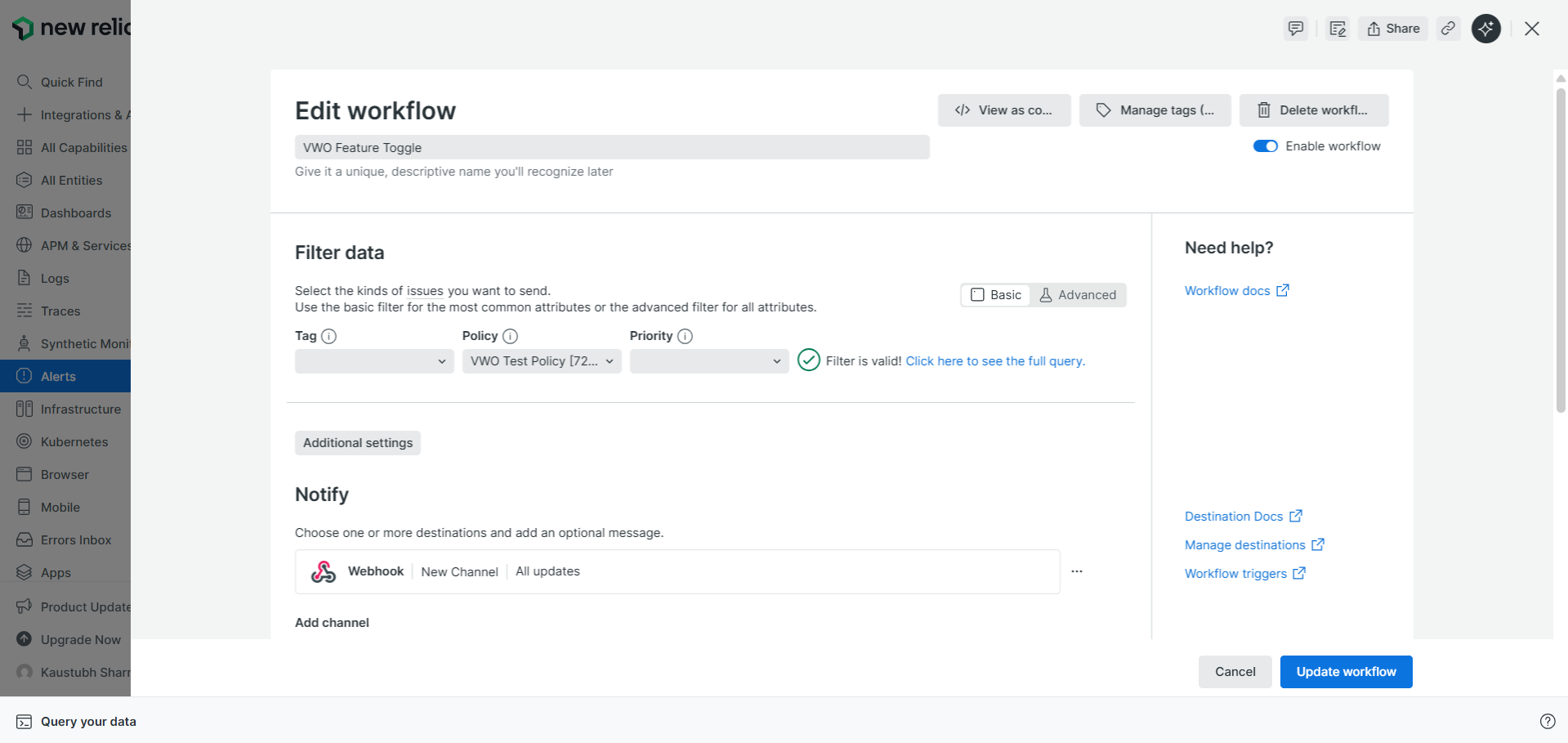Click the Cancel button
The height and width of the screenshot is (743, 1568).
pos(1235,672)
